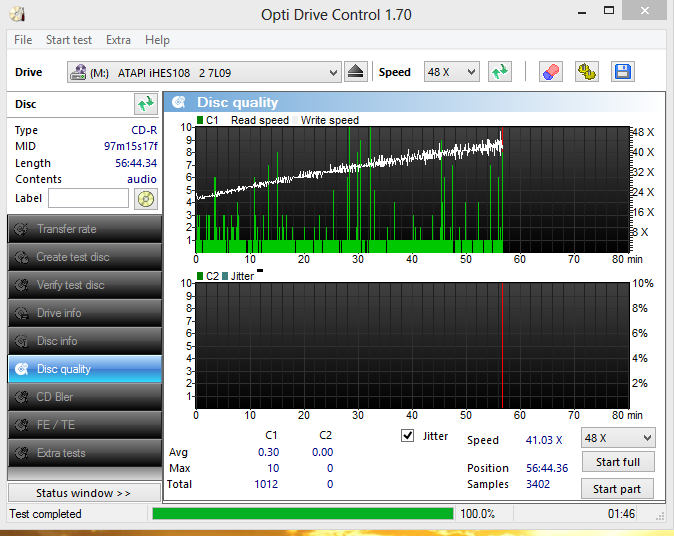This screenshot has width=674, height=536.
Task: Click the teal Jitter legend swatch
Action: tap(225, 276)
